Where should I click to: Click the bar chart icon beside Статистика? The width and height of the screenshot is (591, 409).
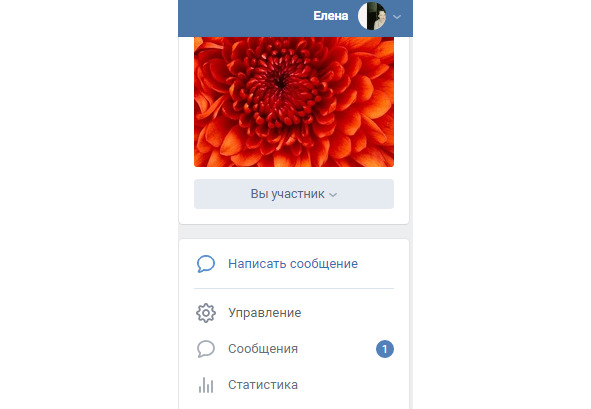[206, 385]
